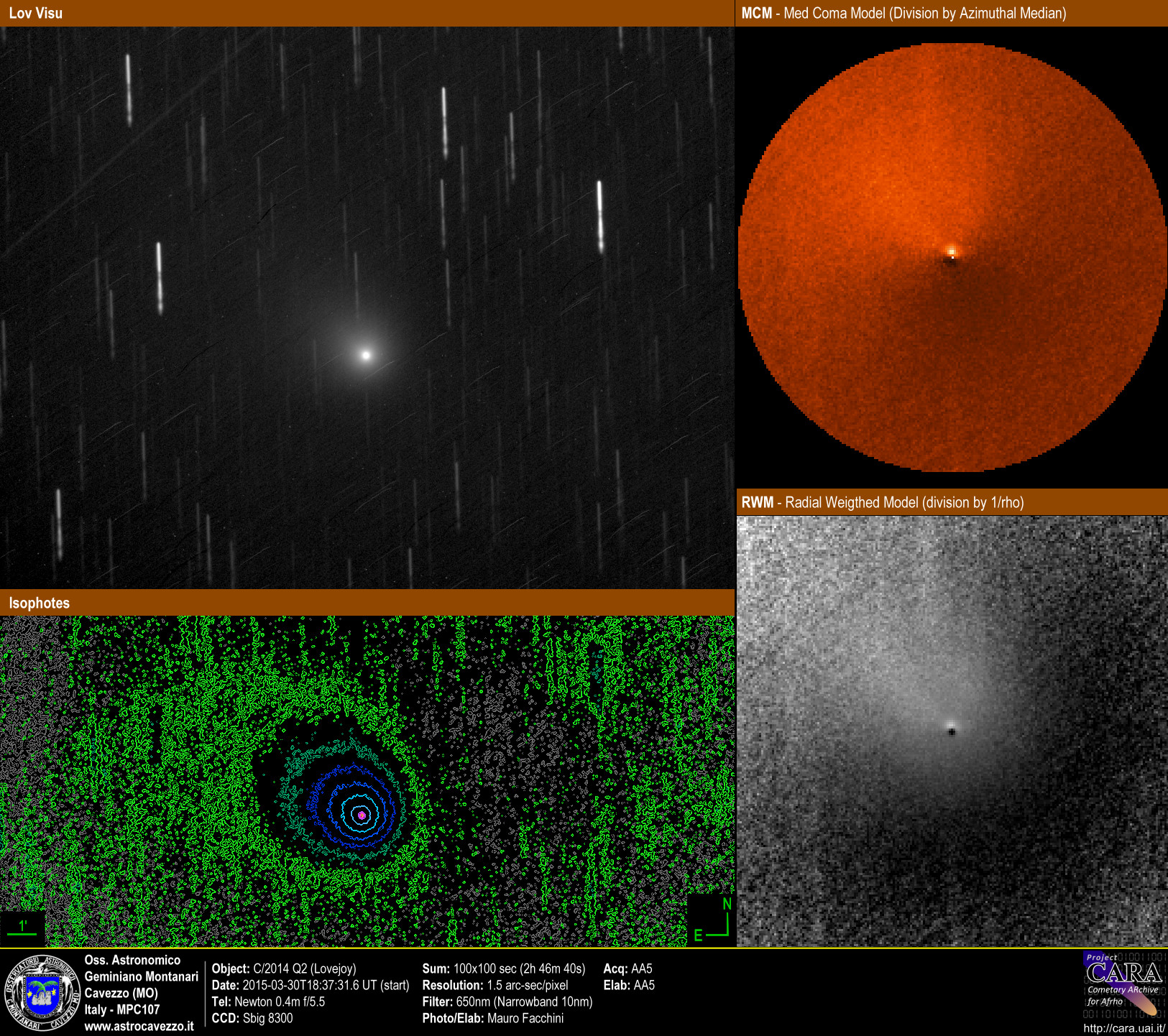
Task: Click the observatory crest logo
Action: (x=42, y=993)
